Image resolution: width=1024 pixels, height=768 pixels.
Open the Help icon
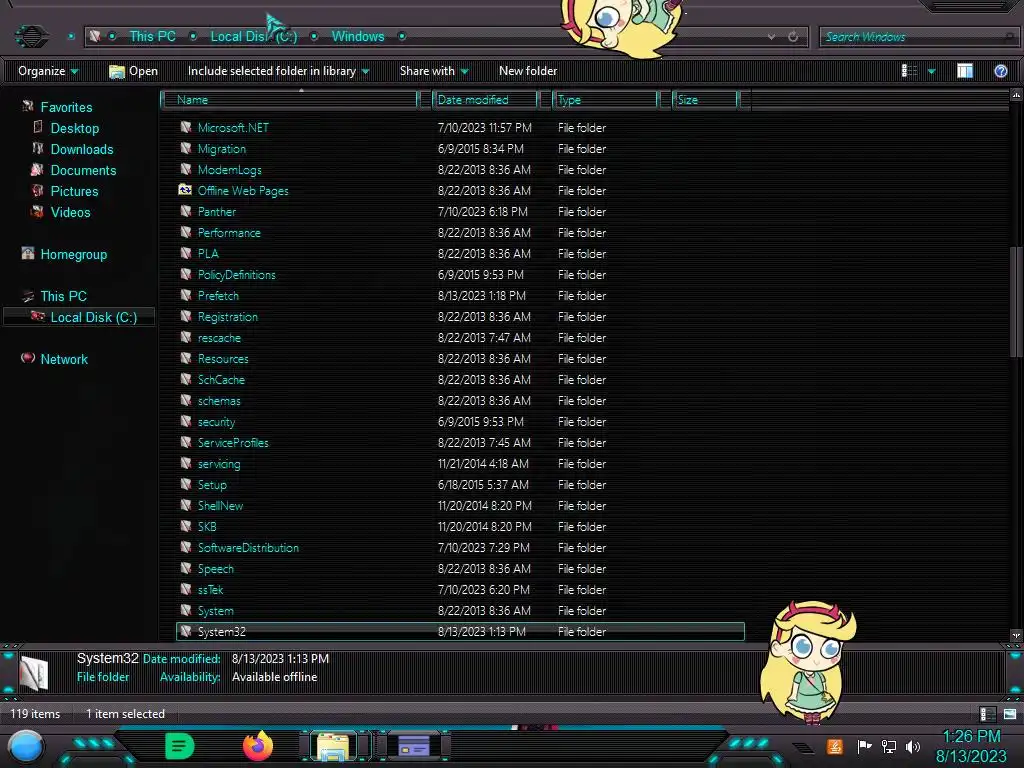pos(1000,71)
